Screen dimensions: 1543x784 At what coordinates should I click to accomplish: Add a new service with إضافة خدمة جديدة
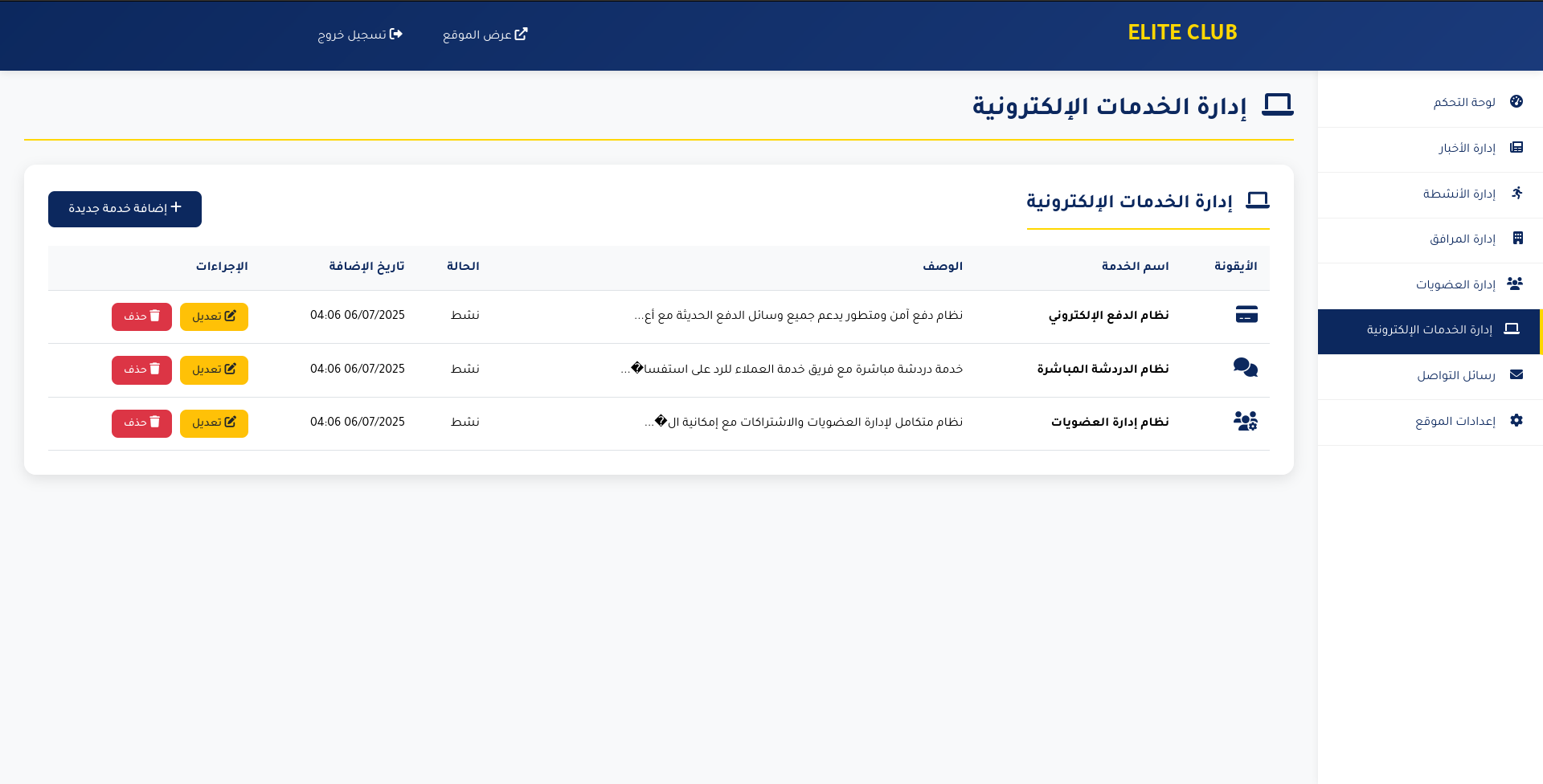[125, 209]
